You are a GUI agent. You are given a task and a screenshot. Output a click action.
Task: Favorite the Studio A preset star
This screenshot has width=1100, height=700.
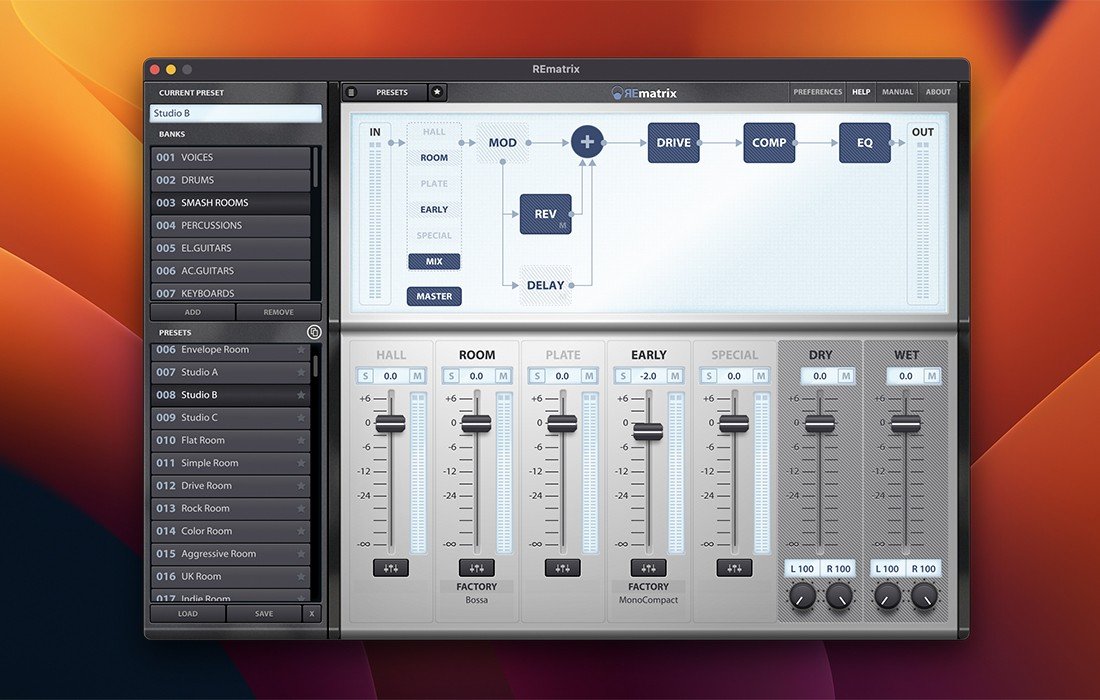coord(300,372)
